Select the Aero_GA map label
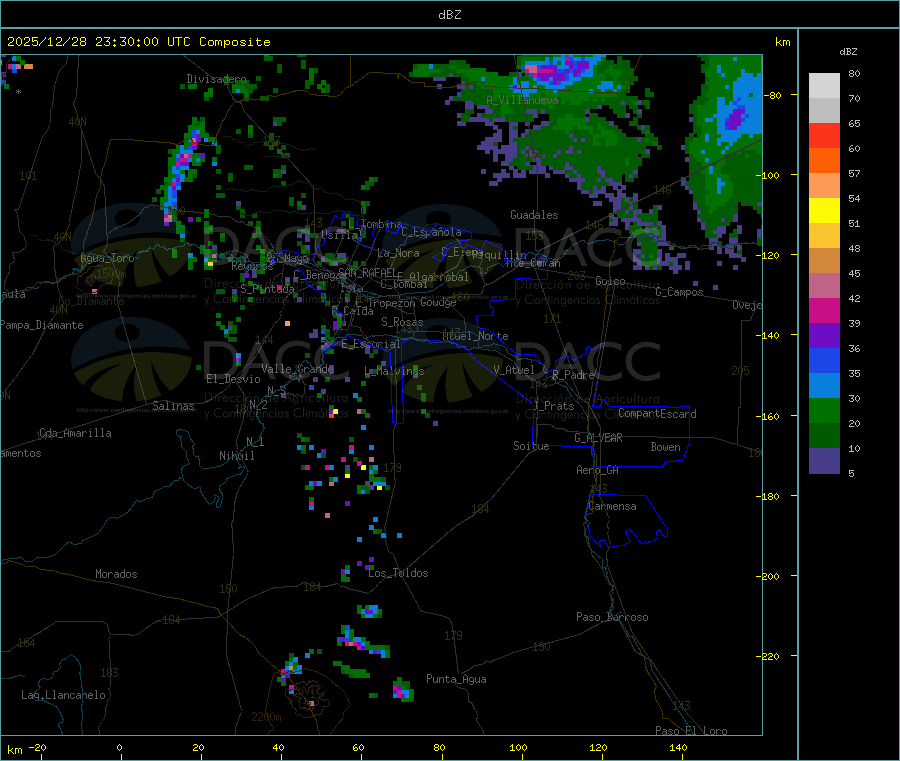900x761 pixels. 598,470
